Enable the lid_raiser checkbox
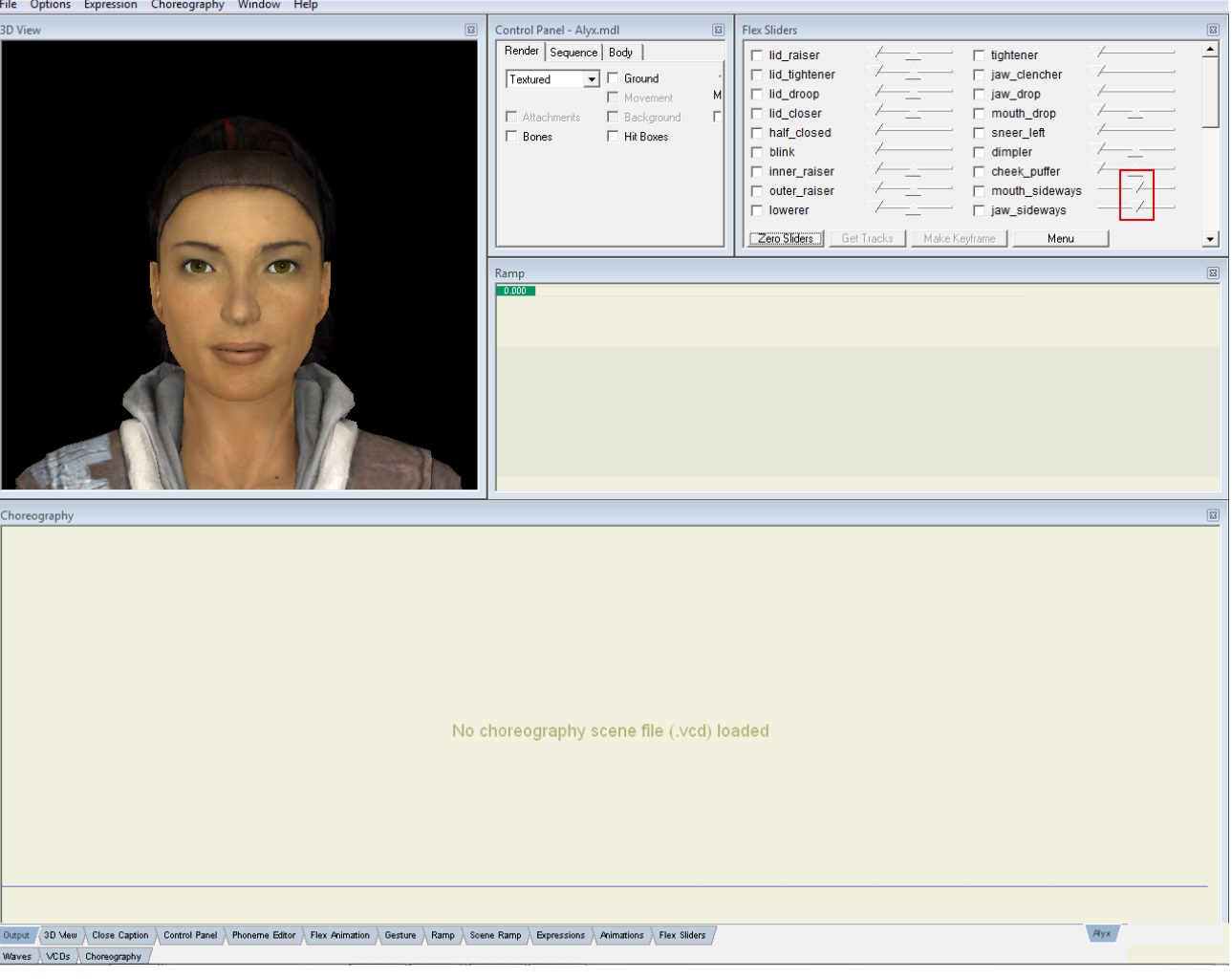 [x=757, y=55]
